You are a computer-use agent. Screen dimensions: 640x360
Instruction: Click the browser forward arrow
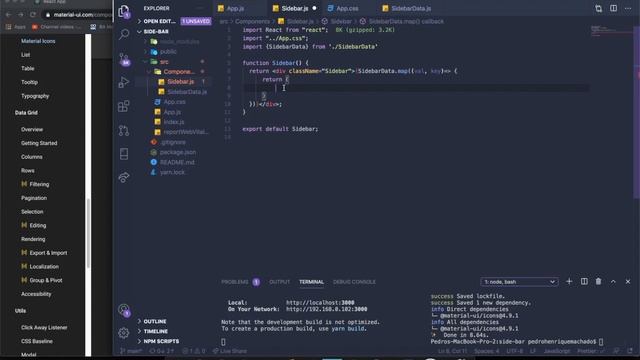tap(20, 15)
